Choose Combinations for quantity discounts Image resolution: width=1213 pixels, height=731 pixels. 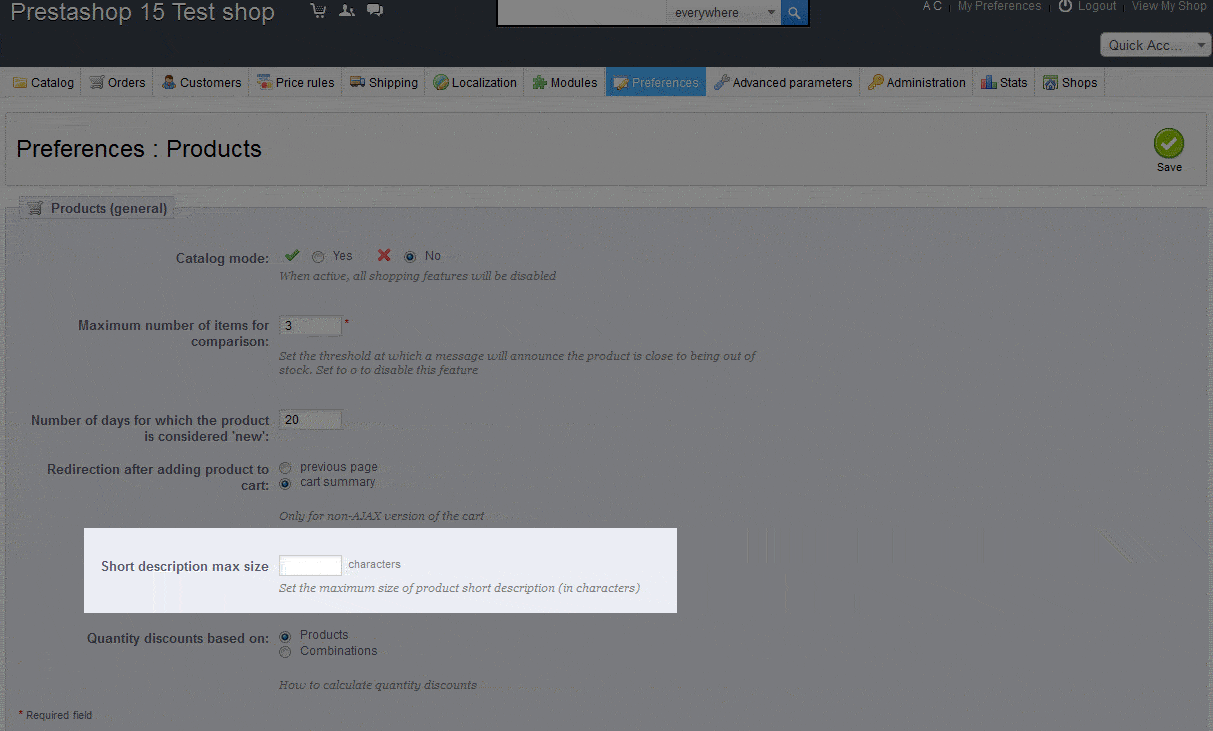point(286,652)
